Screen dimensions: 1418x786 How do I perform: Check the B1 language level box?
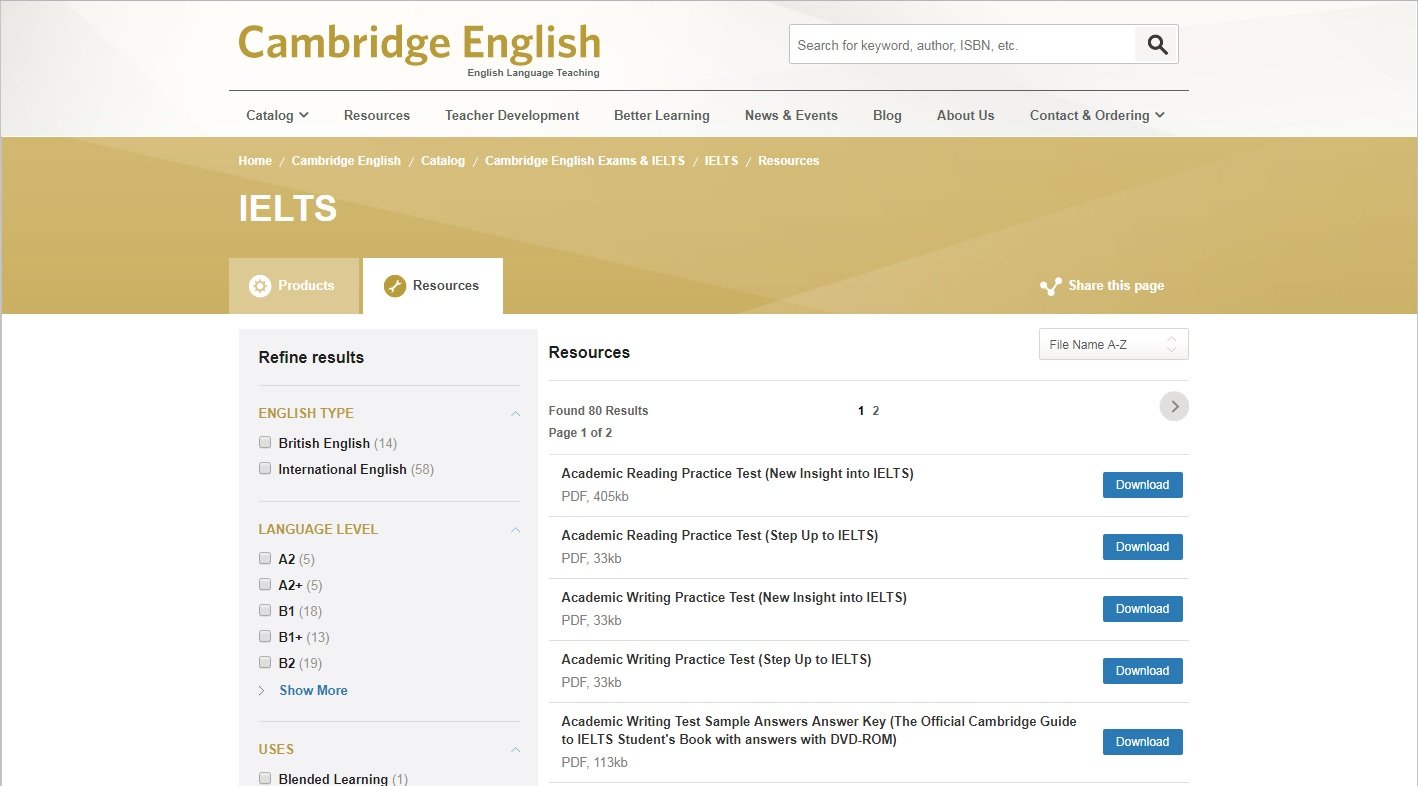[x=265, y=610]
